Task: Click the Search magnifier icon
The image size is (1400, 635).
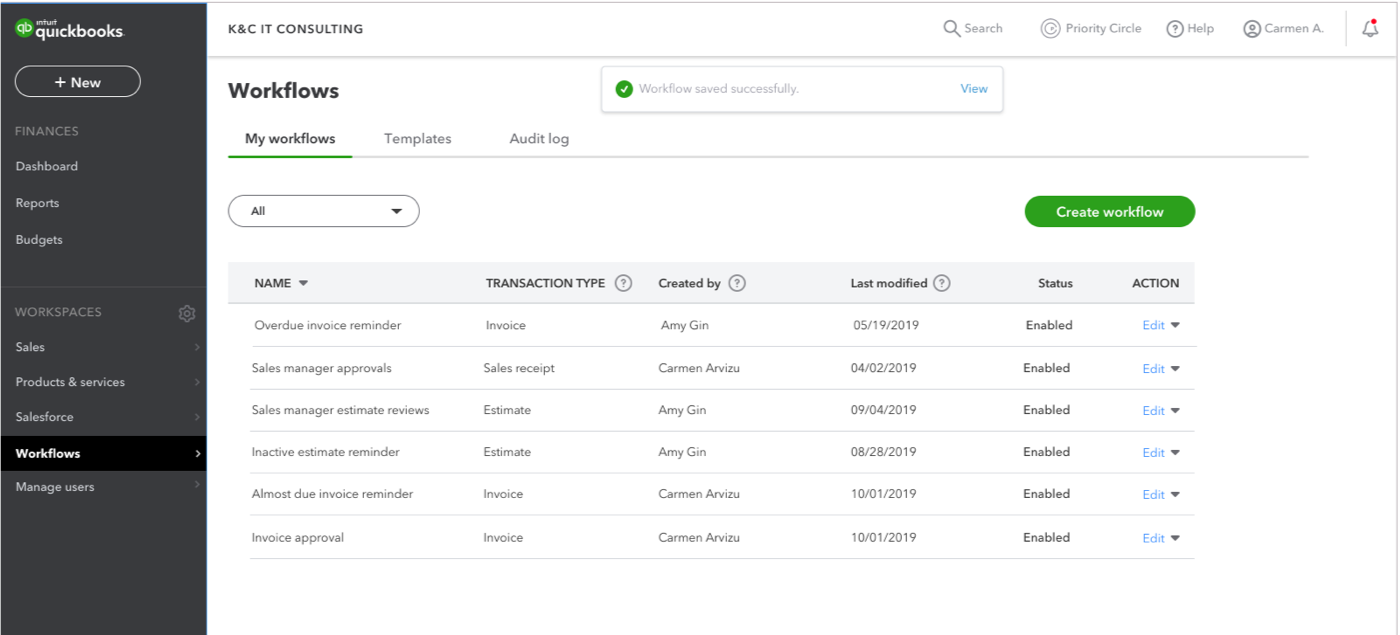Action: point(951,28)
